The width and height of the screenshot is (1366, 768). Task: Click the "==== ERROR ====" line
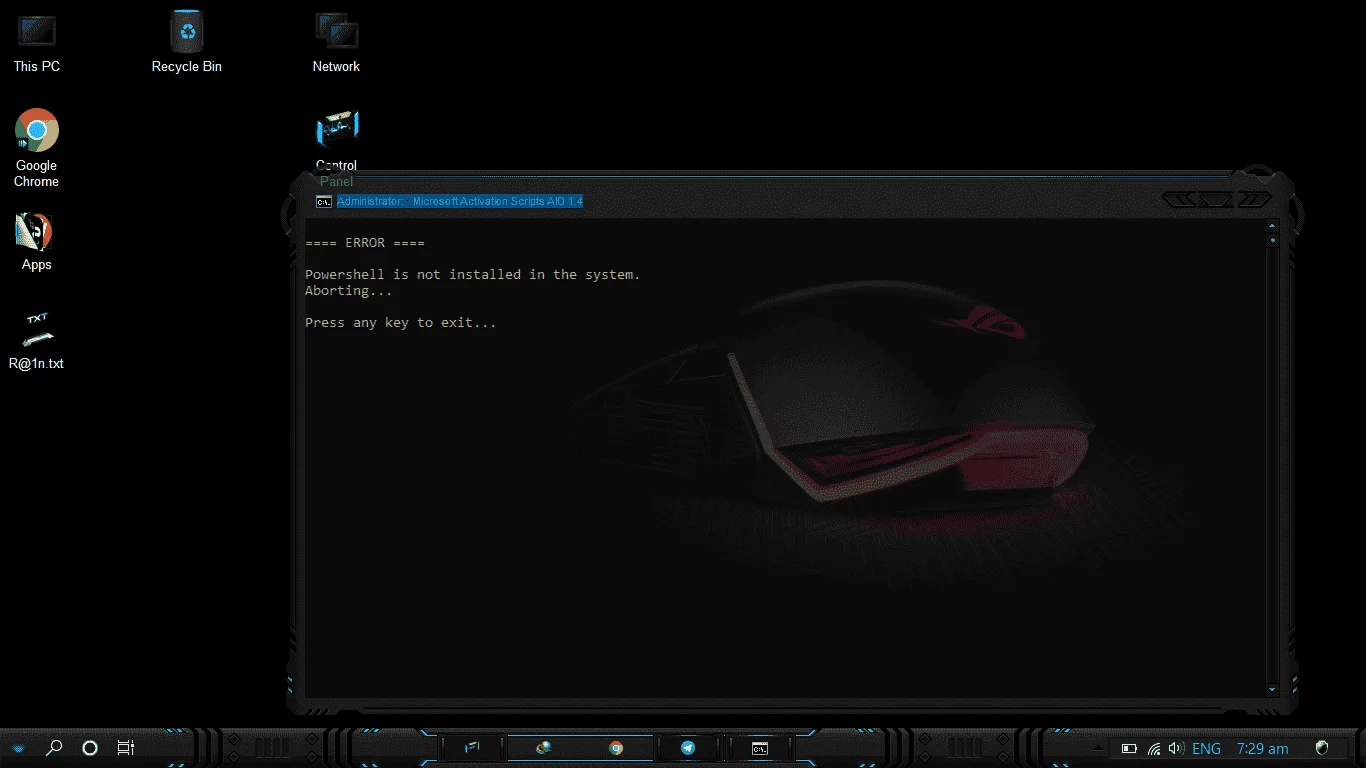(365, 243)
